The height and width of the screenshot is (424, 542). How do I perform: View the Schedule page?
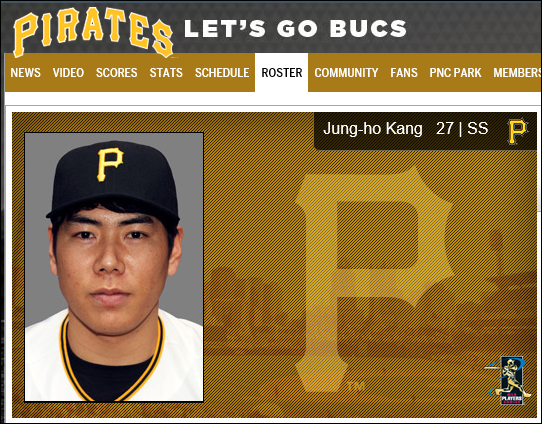(222, 73)
